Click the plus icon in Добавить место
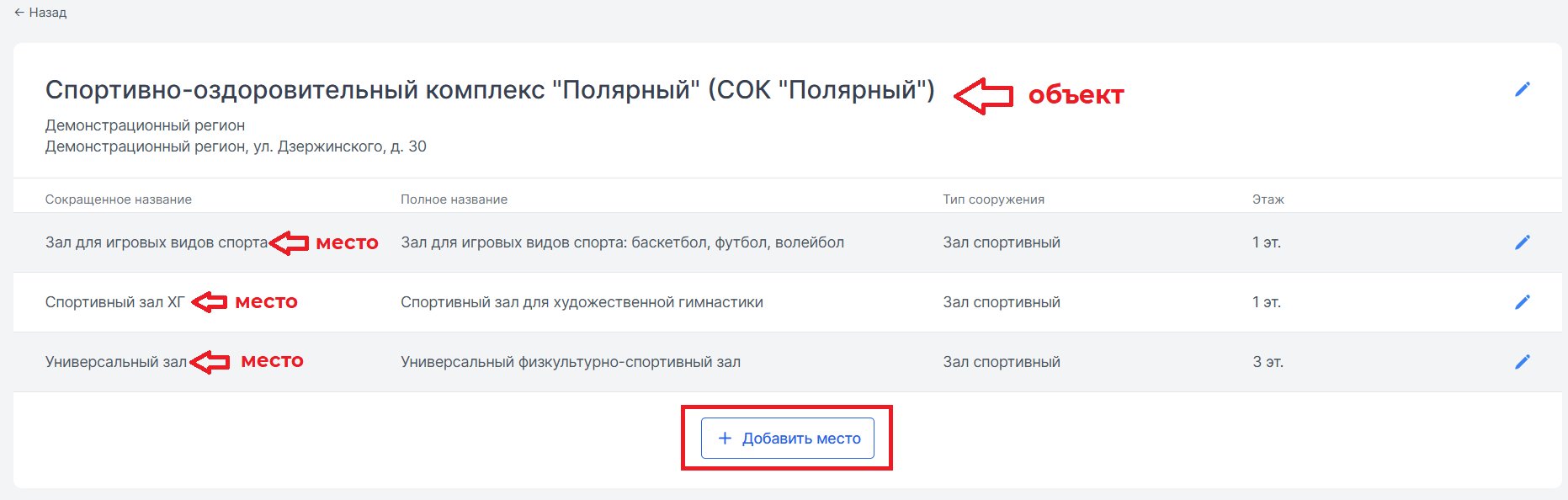Image resolution: width=1568 pixels, height=500 pixels. point(725,438)
